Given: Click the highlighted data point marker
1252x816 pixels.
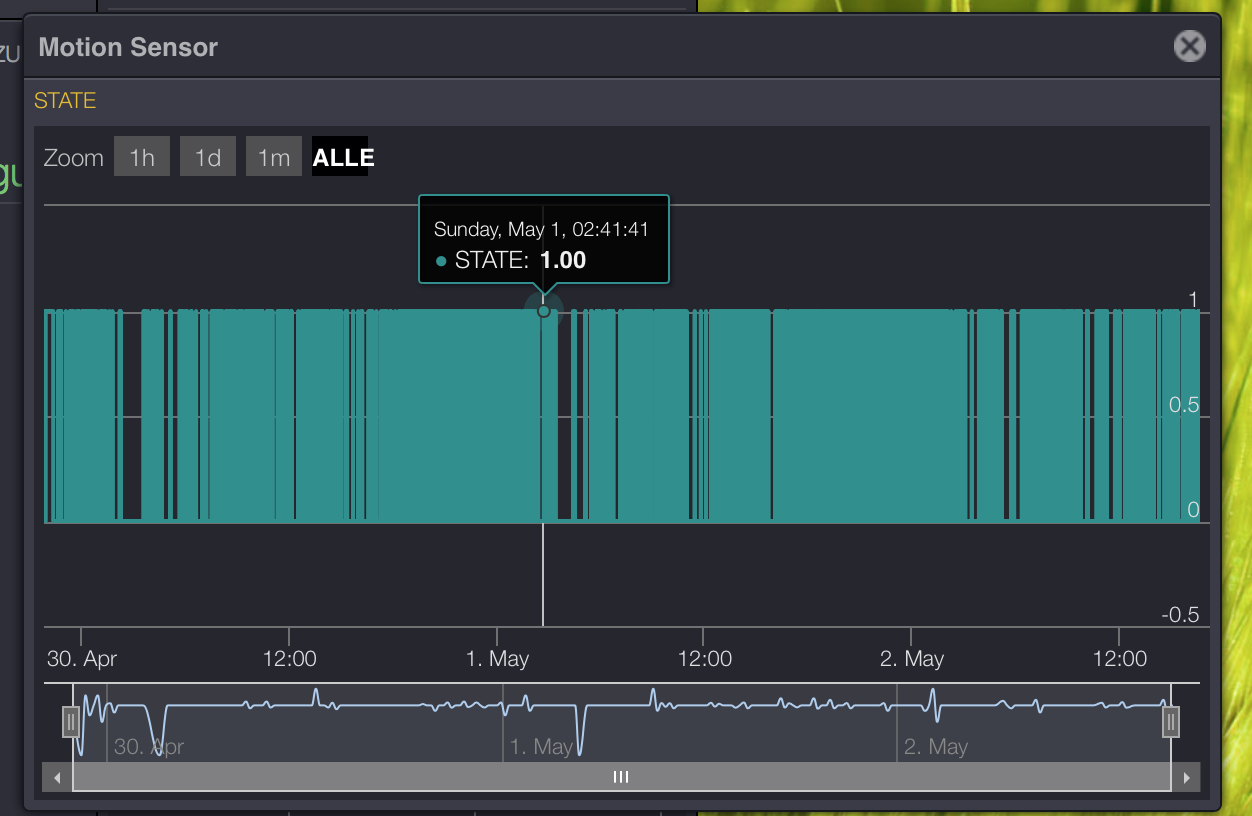Looking at the screenshot, I should (543, 311).
